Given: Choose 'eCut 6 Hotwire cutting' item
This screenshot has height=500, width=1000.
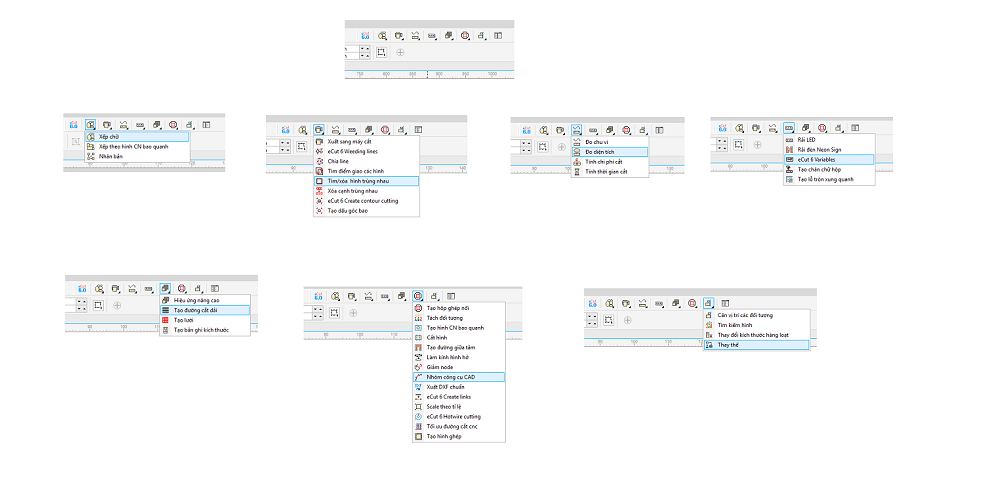Looking at the screenshot, I should pos(453,417).
